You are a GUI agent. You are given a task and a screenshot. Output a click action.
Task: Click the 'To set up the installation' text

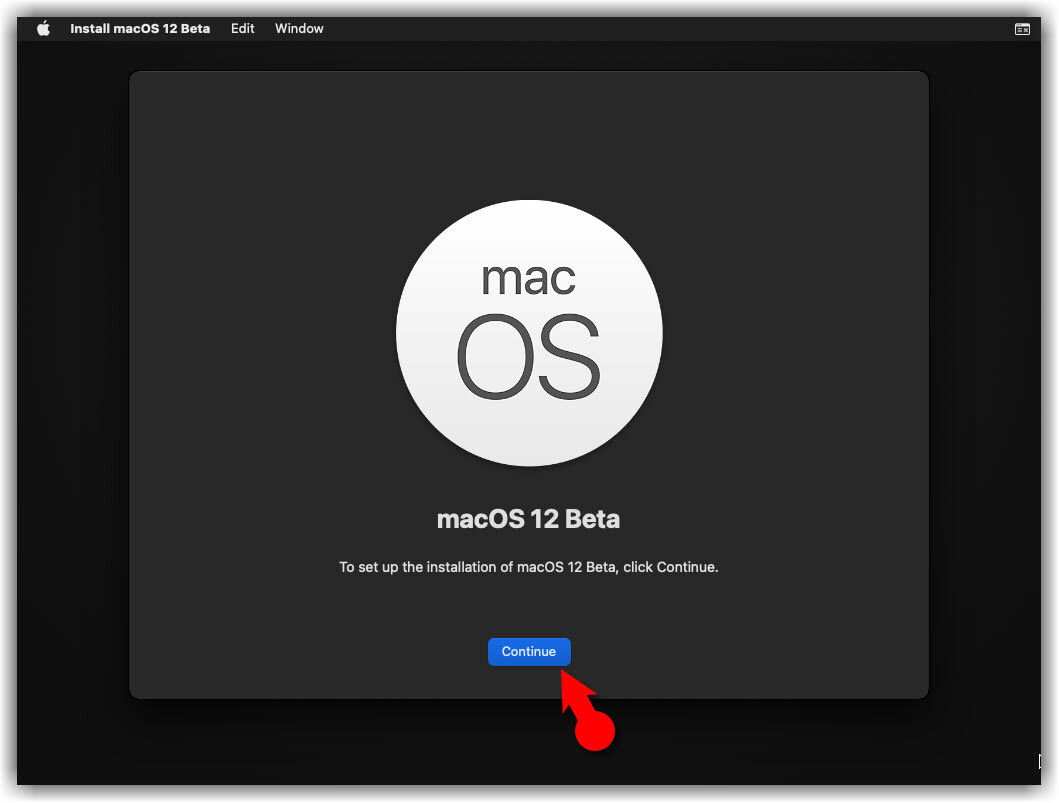point(529,567)
